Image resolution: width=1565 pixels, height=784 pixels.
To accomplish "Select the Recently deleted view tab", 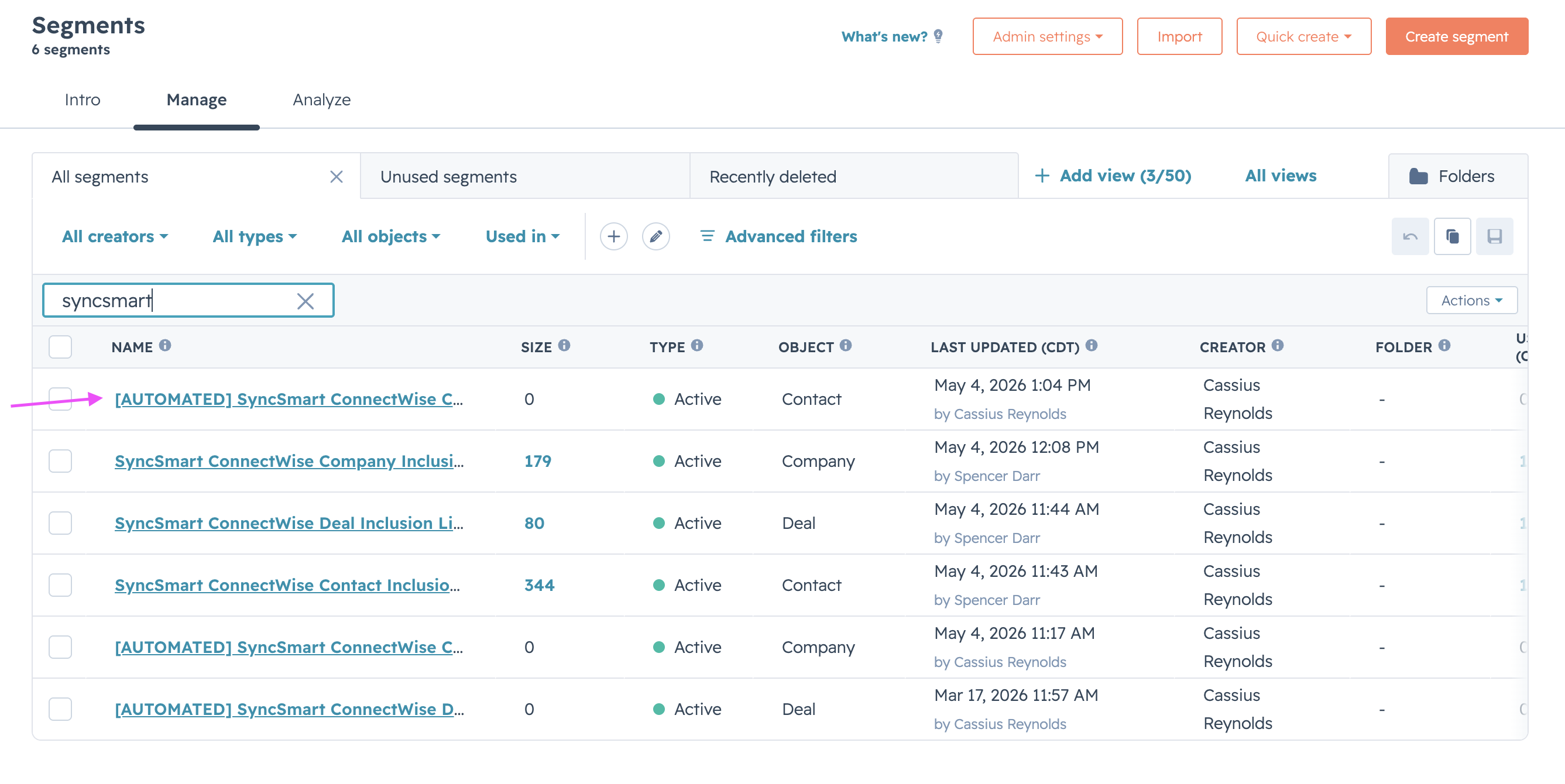I will point(853,177).
